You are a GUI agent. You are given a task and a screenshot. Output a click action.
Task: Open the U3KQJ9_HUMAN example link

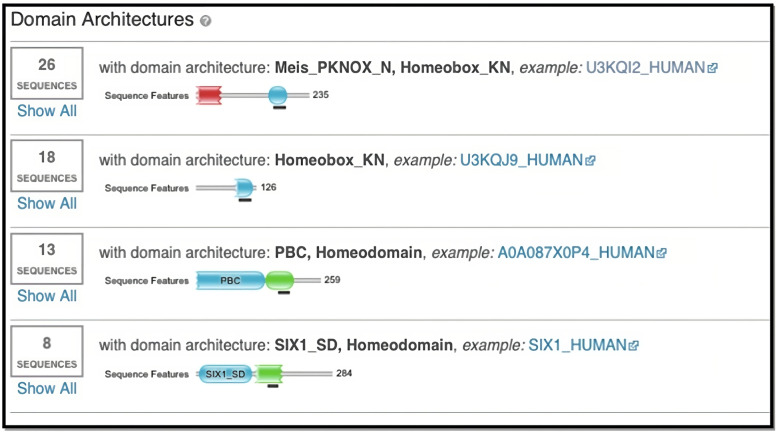(521, 160)
